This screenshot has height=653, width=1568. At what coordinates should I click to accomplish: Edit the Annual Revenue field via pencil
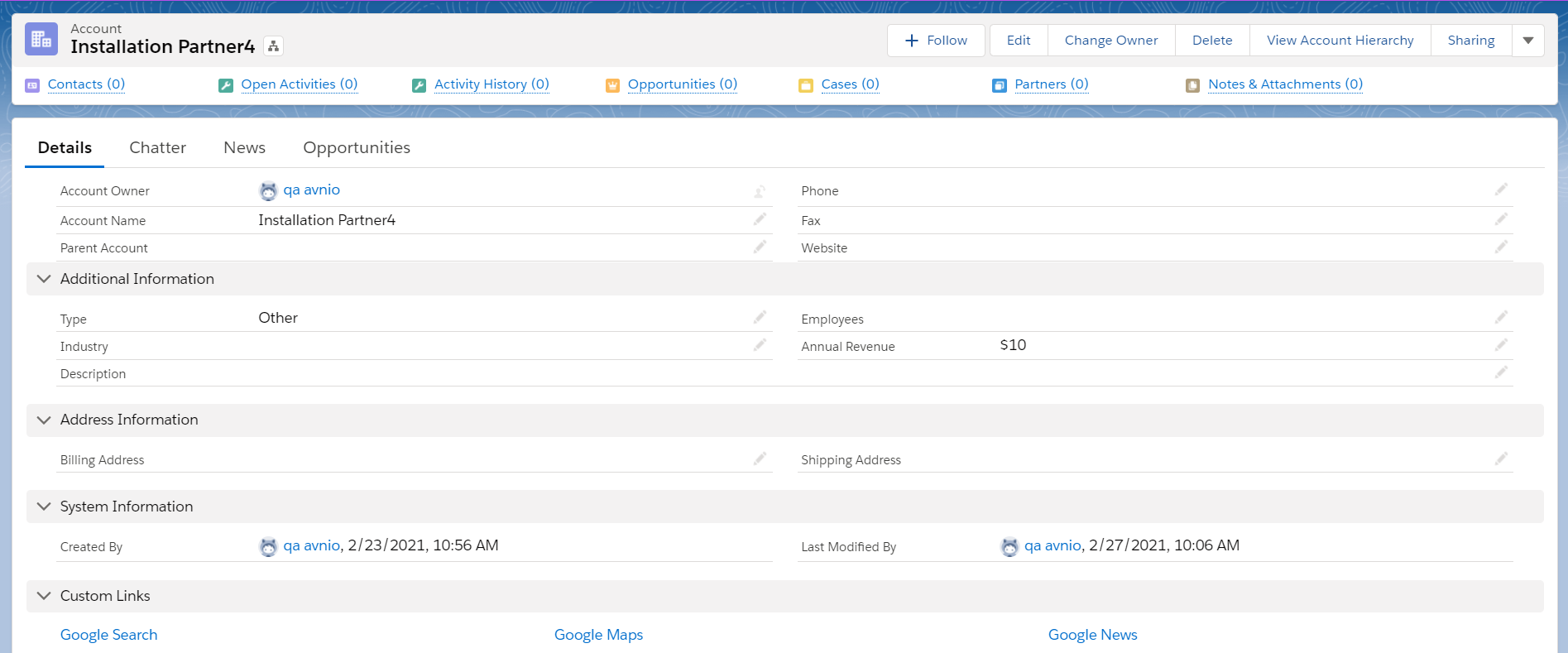(x=1501, y=345)
